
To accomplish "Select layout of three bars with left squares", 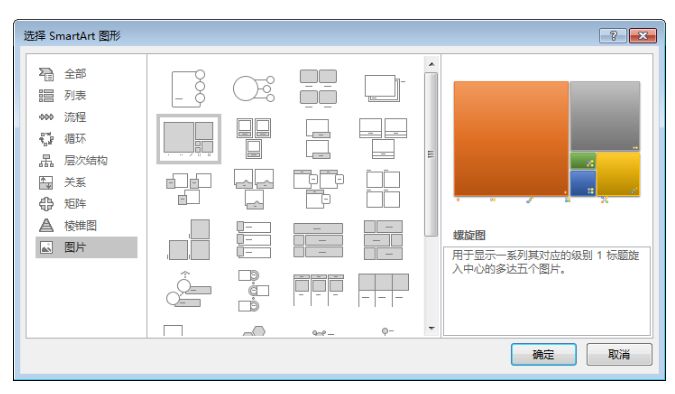I will click(254, 239).
